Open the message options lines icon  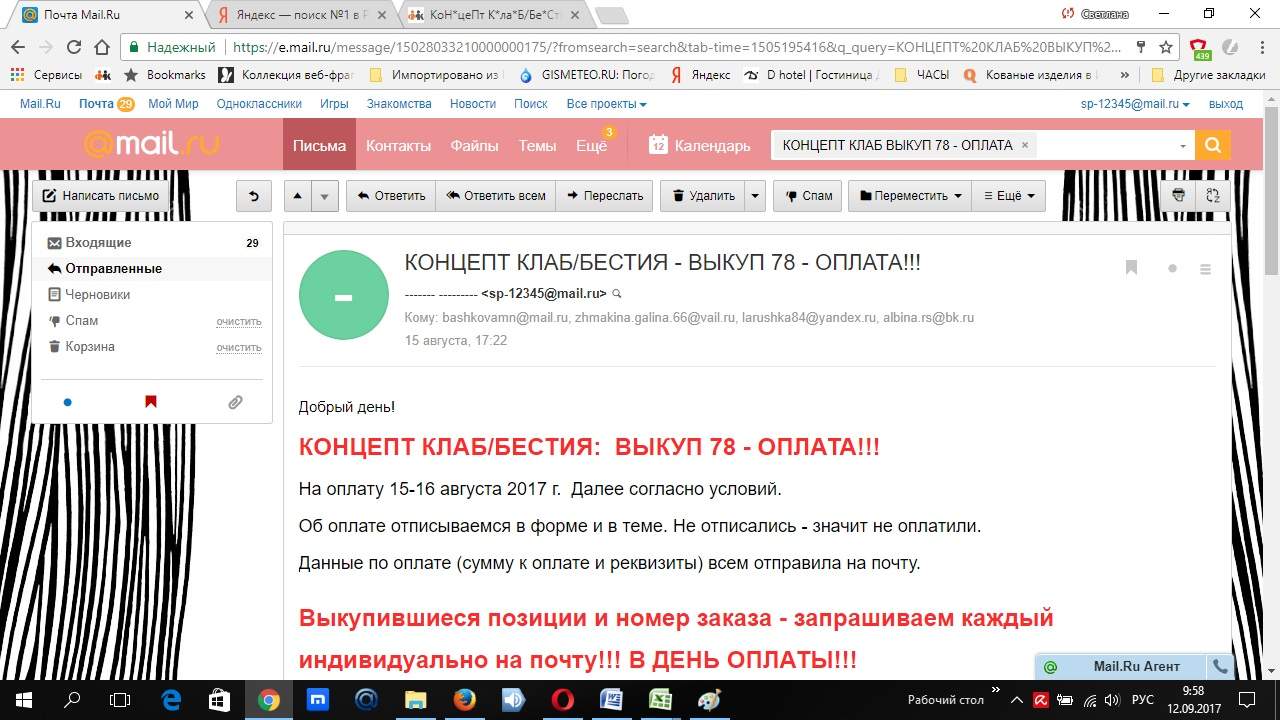[1205, 269]
